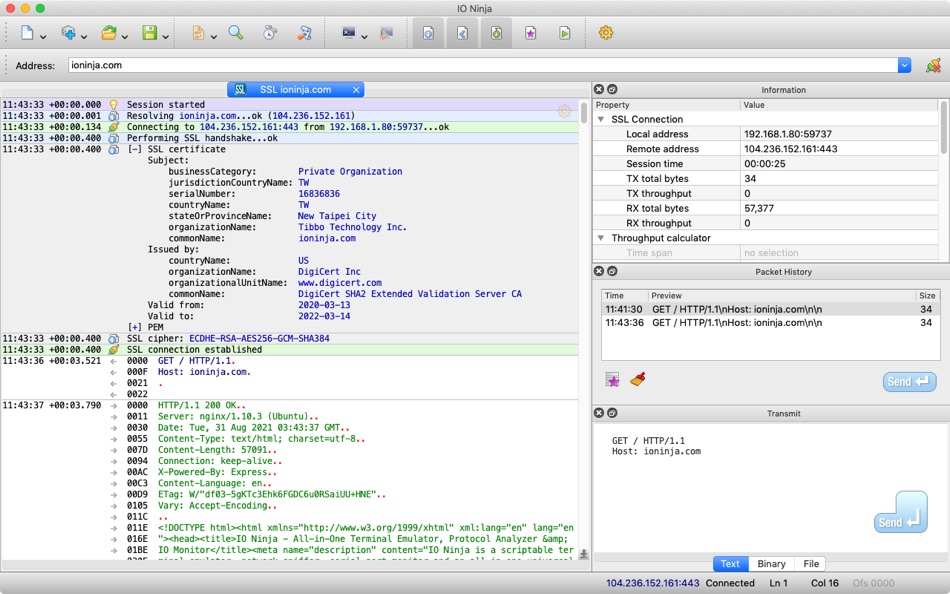Click the magnifying glass Find icon
Screen dimensions: 950x594
236,33
